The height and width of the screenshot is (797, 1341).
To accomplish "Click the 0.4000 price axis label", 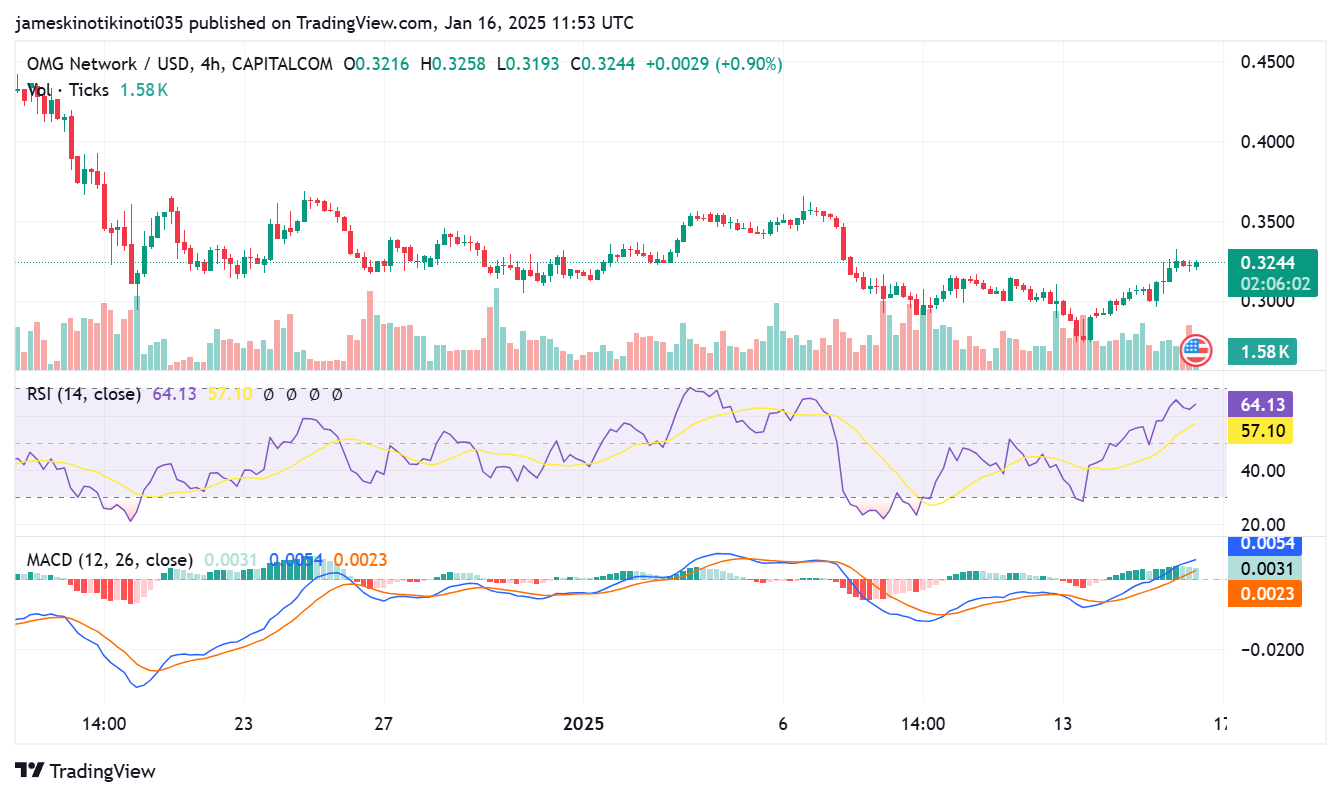I will [x=1267, y=142].
